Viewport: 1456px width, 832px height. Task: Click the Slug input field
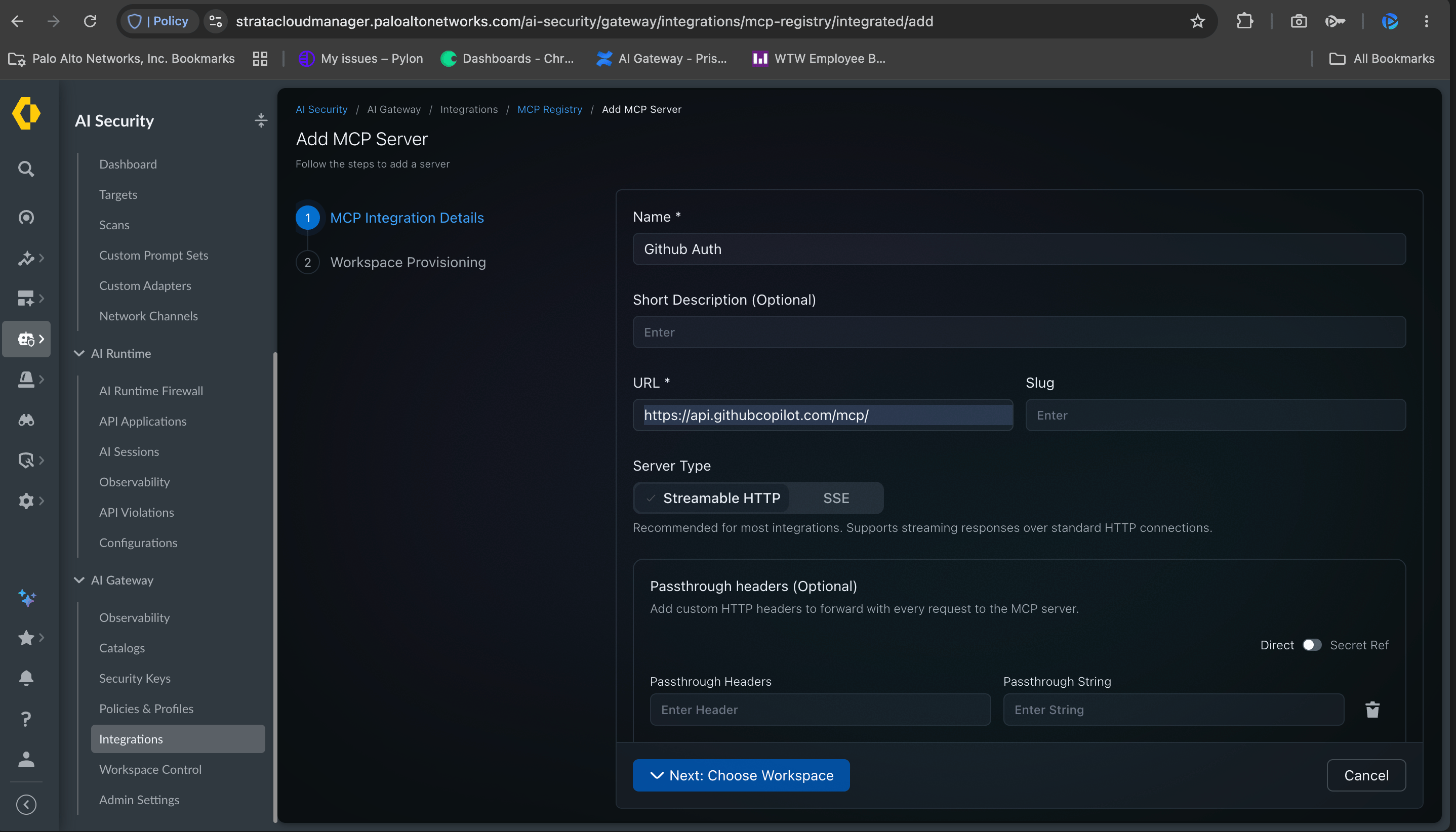coord(1216,415)
